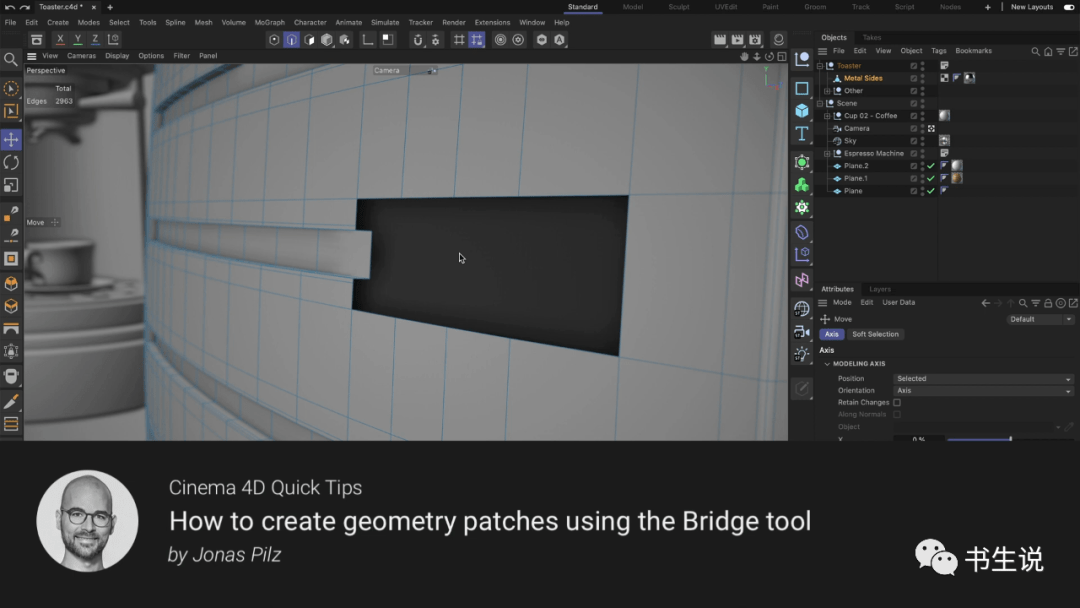Switch to Points mode icon
The width and height of the screenshot is (1080, 608).
(274, 40)
